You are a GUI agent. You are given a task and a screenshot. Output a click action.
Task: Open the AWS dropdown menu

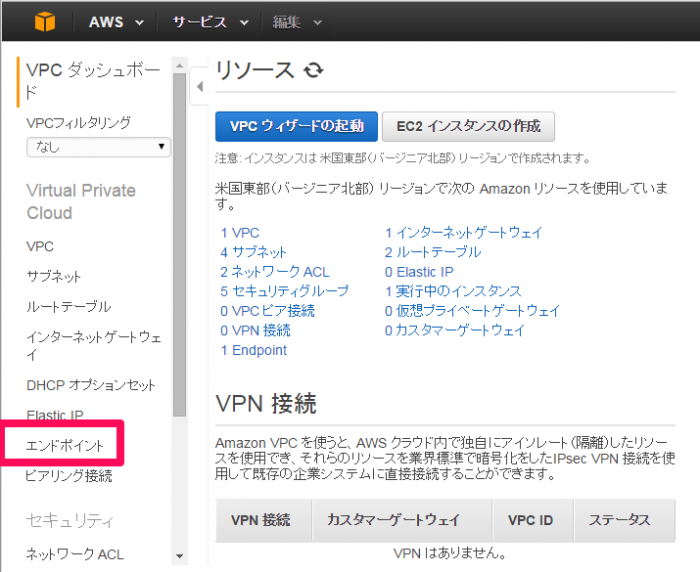[x=116, y=22]
